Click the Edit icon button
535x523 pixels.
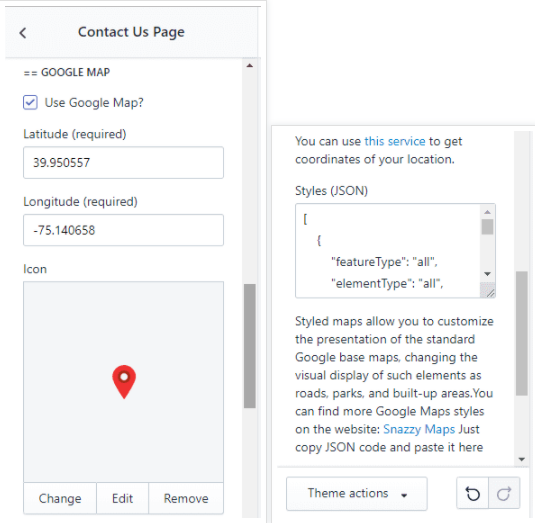pos(122,498)
